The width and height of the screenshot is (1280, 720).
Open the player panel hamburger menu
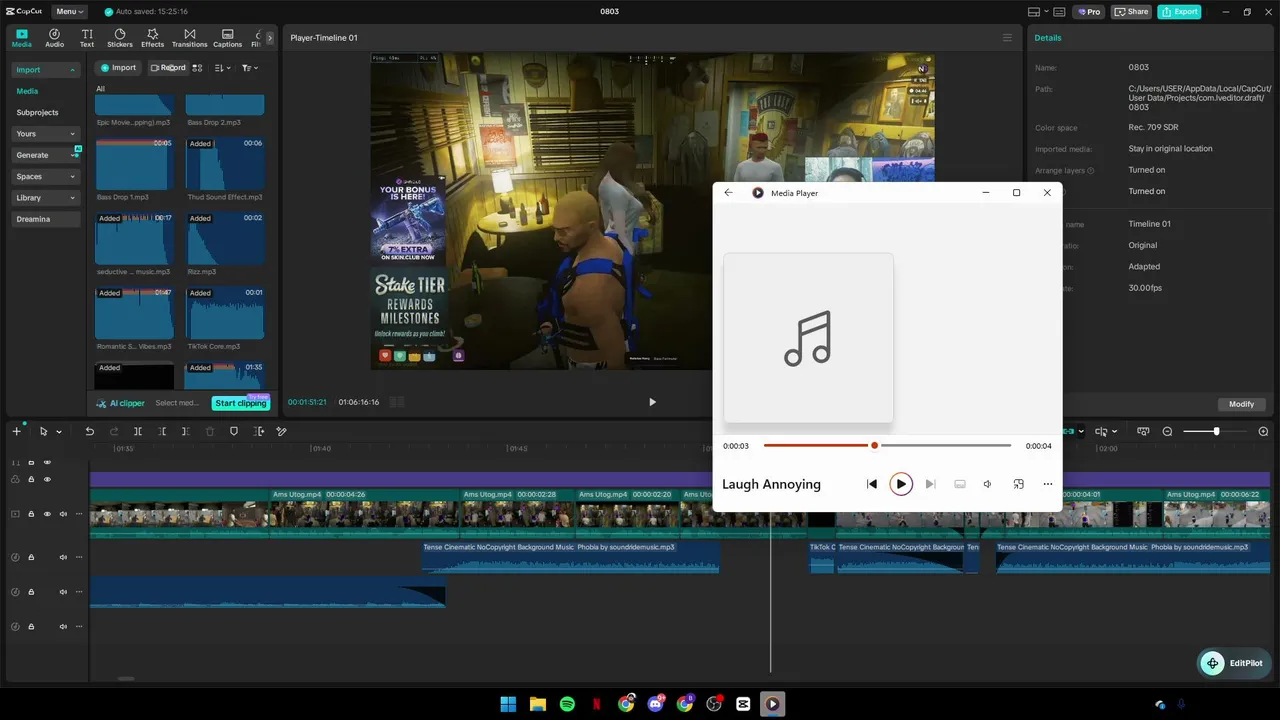click(1007, 38)
